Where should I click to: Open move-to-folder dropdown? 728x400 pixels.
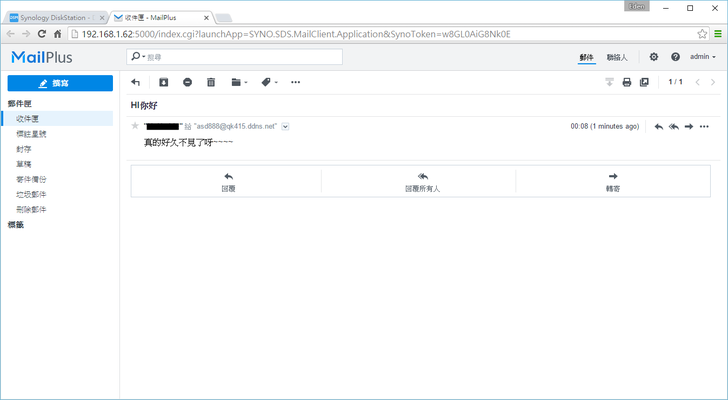tap(239, 82)
